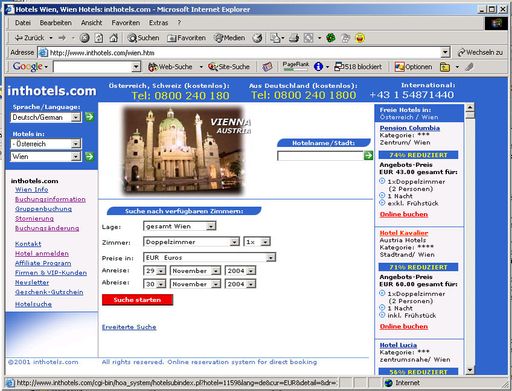Click the red Suche starten button
Screen dimensions: 512x391
click(137, 300)
